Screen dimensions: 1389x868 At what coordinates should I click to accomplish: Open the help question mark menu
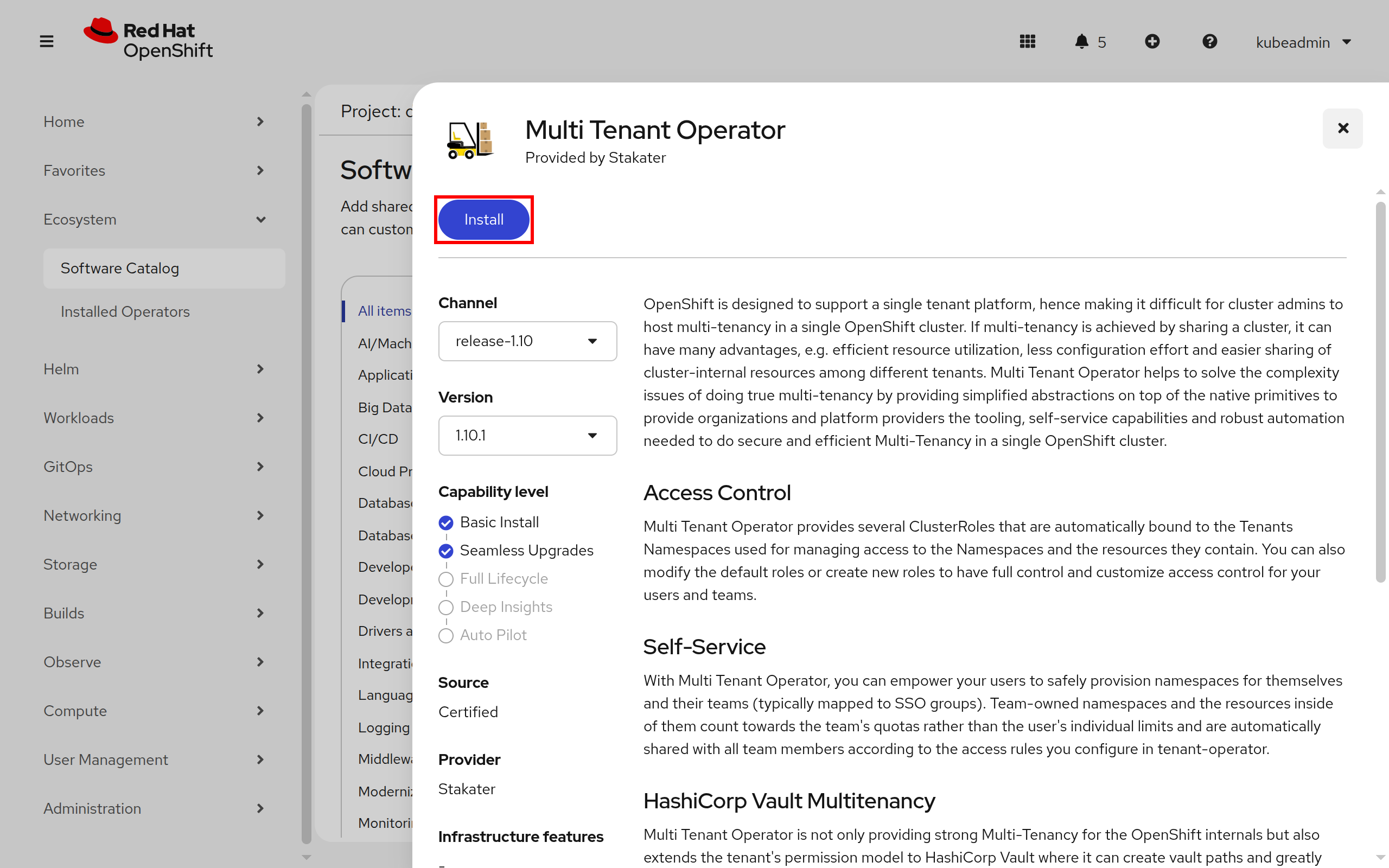[x=1209, y=41]
